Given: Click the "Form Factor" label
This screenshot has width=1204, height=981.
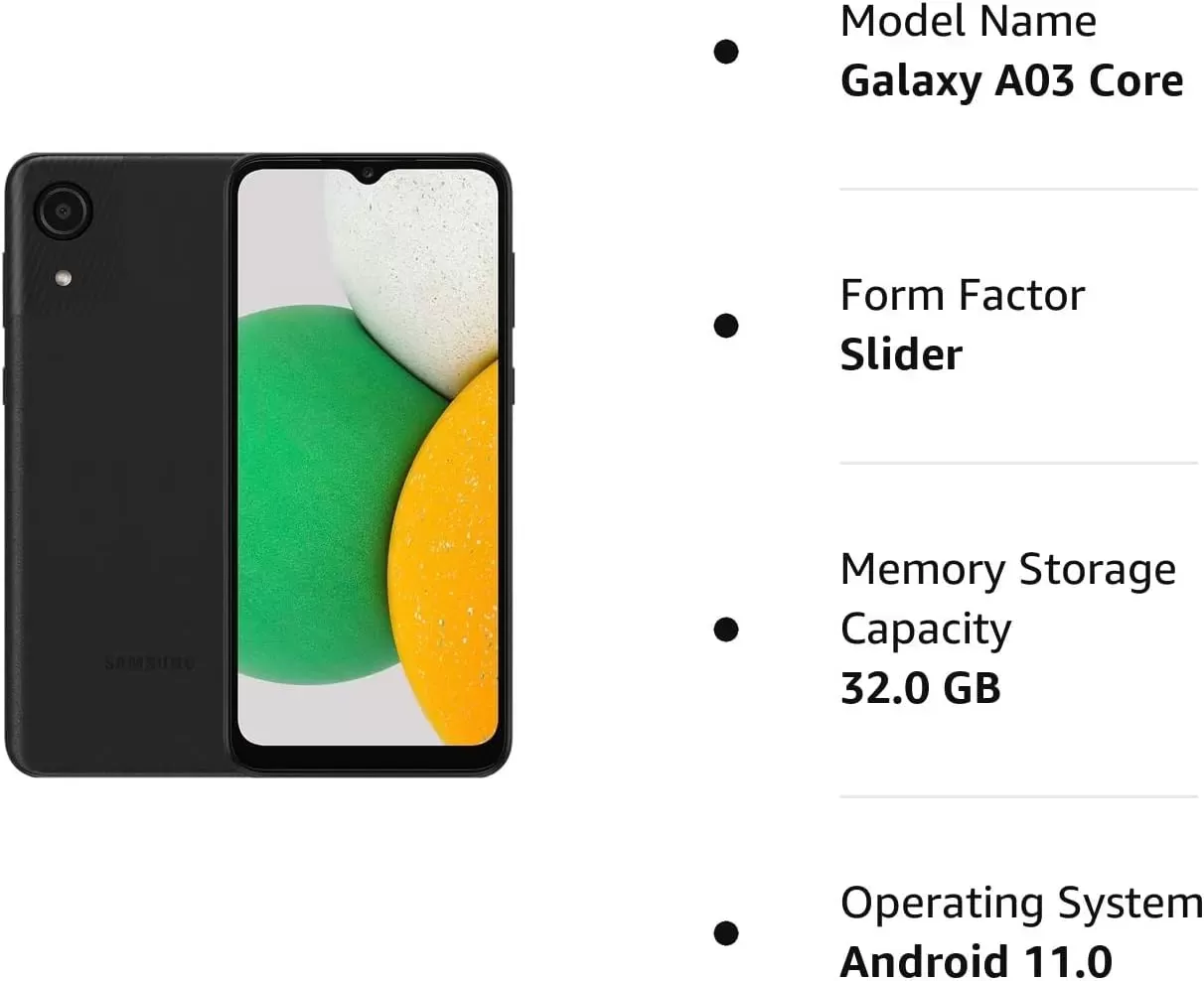Looking at the screenshot, I should [962, 295].
